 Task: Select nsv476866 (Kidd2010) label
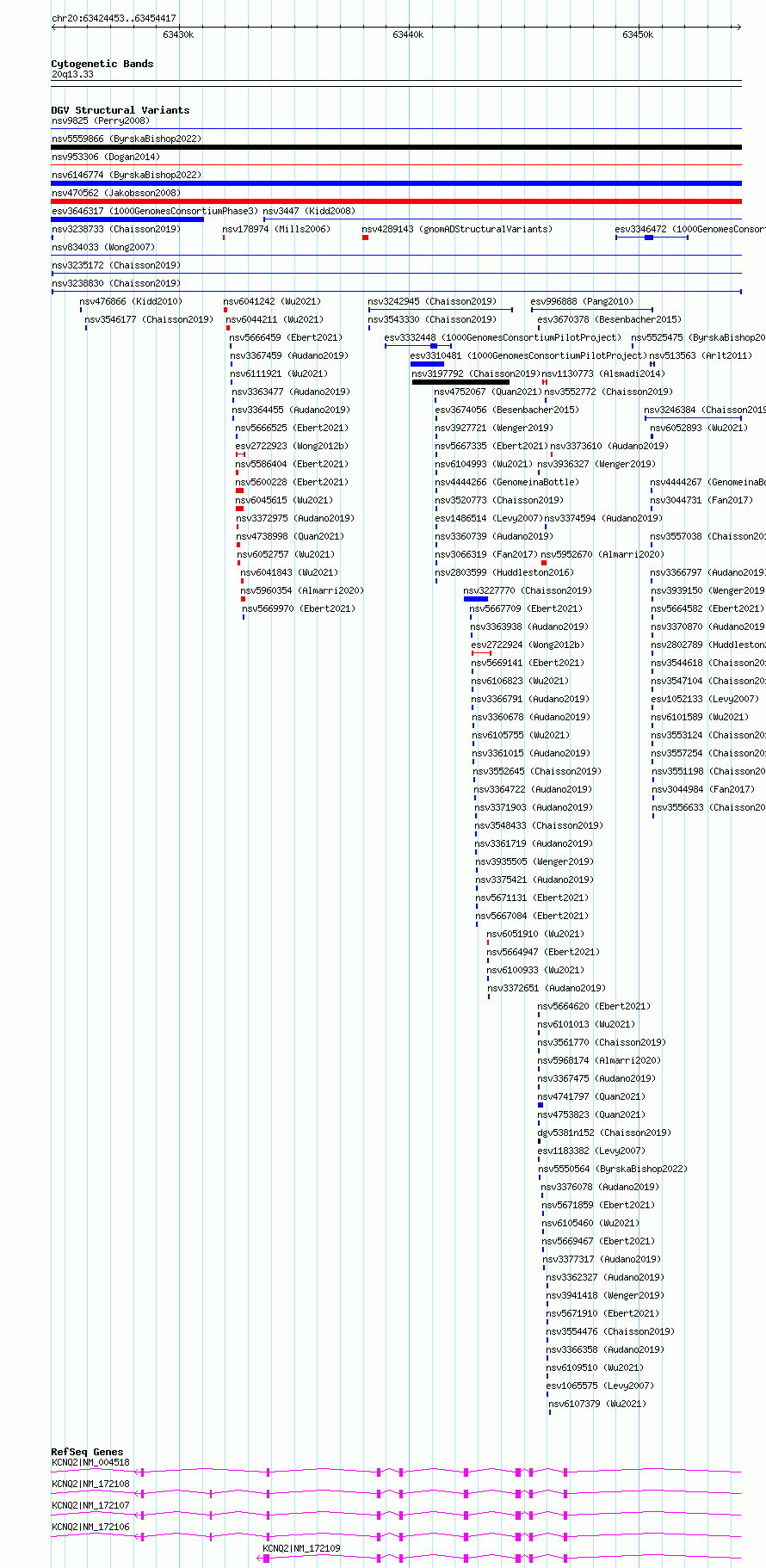131,301
